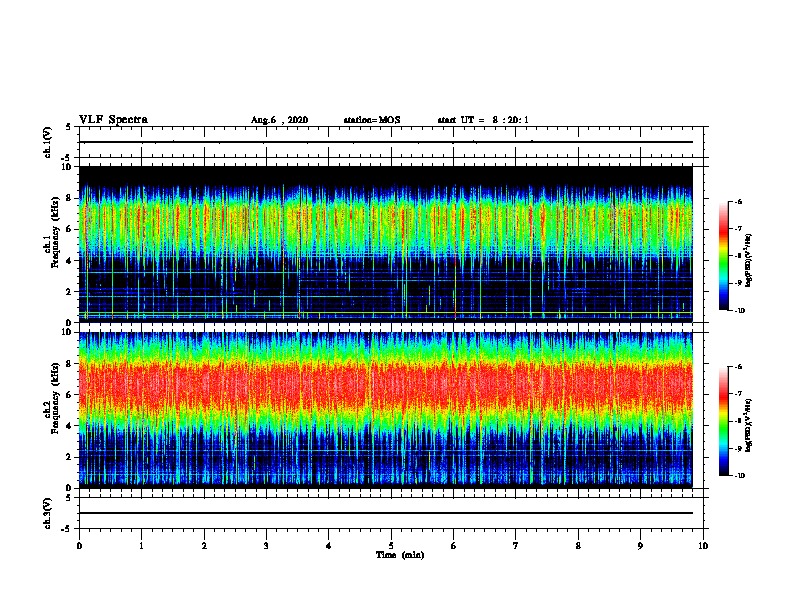Click the "1" tick on the time axis
This screenshot has height=612, width=792.
coord(141,546)
